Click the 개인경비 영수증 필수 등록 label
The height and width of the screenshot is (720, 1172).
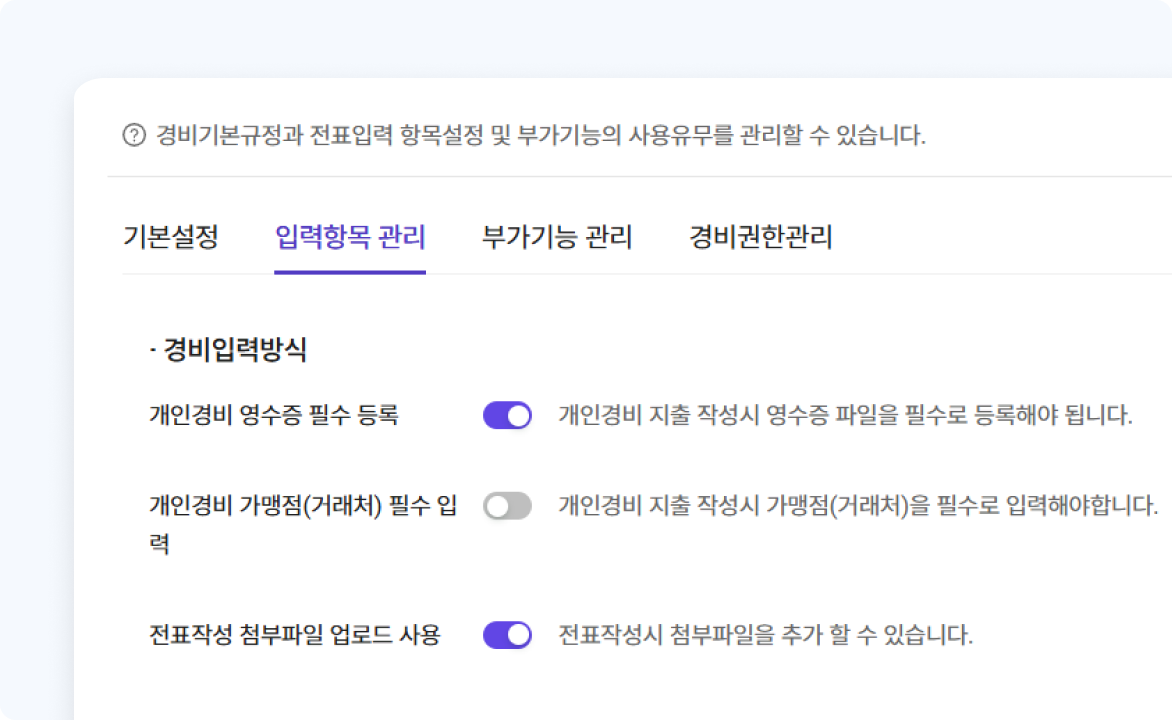point(273,415)
